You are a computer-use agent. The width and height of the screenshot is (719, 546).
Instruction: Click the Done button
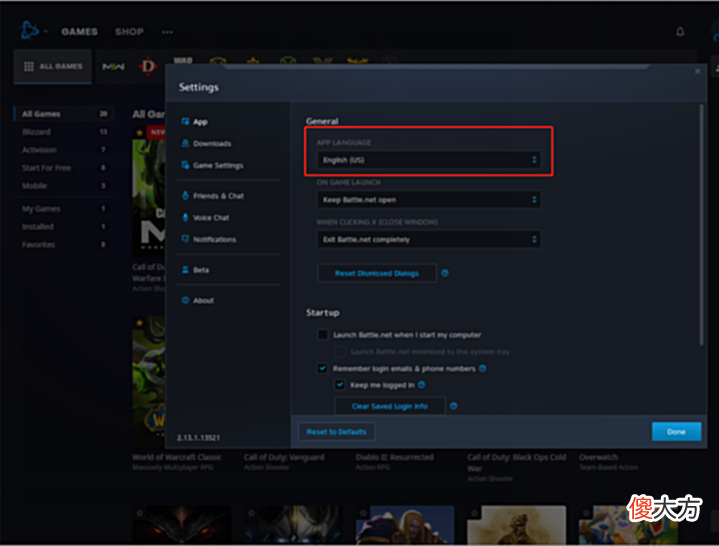pyautogui.click(x=676, y=432)
